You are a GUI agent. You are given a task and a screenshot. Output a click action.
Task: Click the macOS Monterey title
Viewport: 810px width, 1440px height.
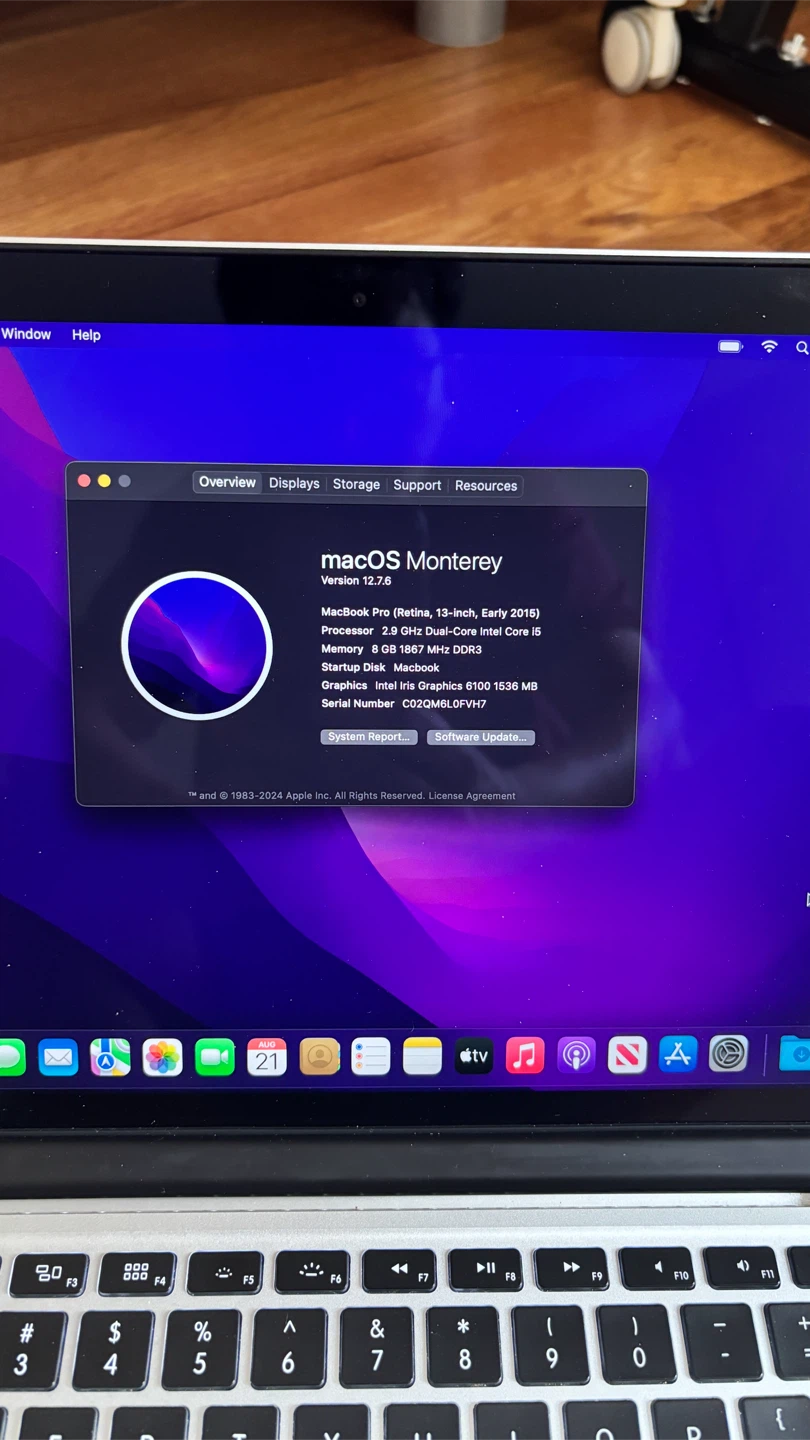tap(411, 560)
